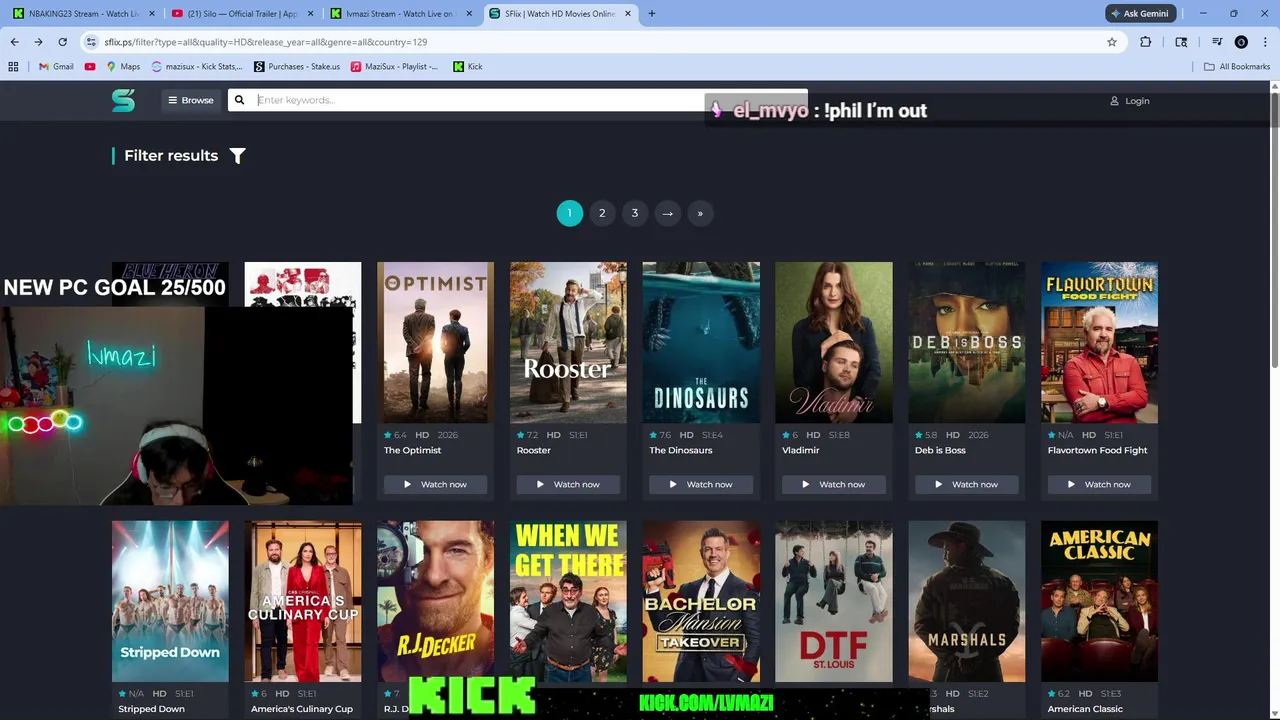Open the Chrome three-dot menu
The width and height of the screenshot is (1280, 720).
[1265, 42]
